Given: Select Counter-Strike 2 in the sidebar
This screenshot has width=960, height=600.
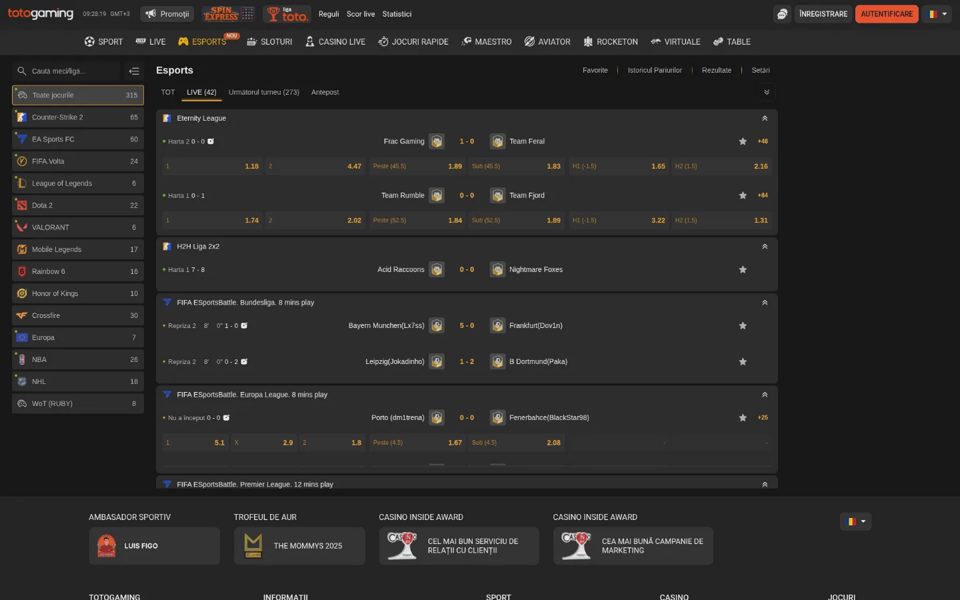Looking at the screenshot, I should pyautogui.click(x=78, y=117).
